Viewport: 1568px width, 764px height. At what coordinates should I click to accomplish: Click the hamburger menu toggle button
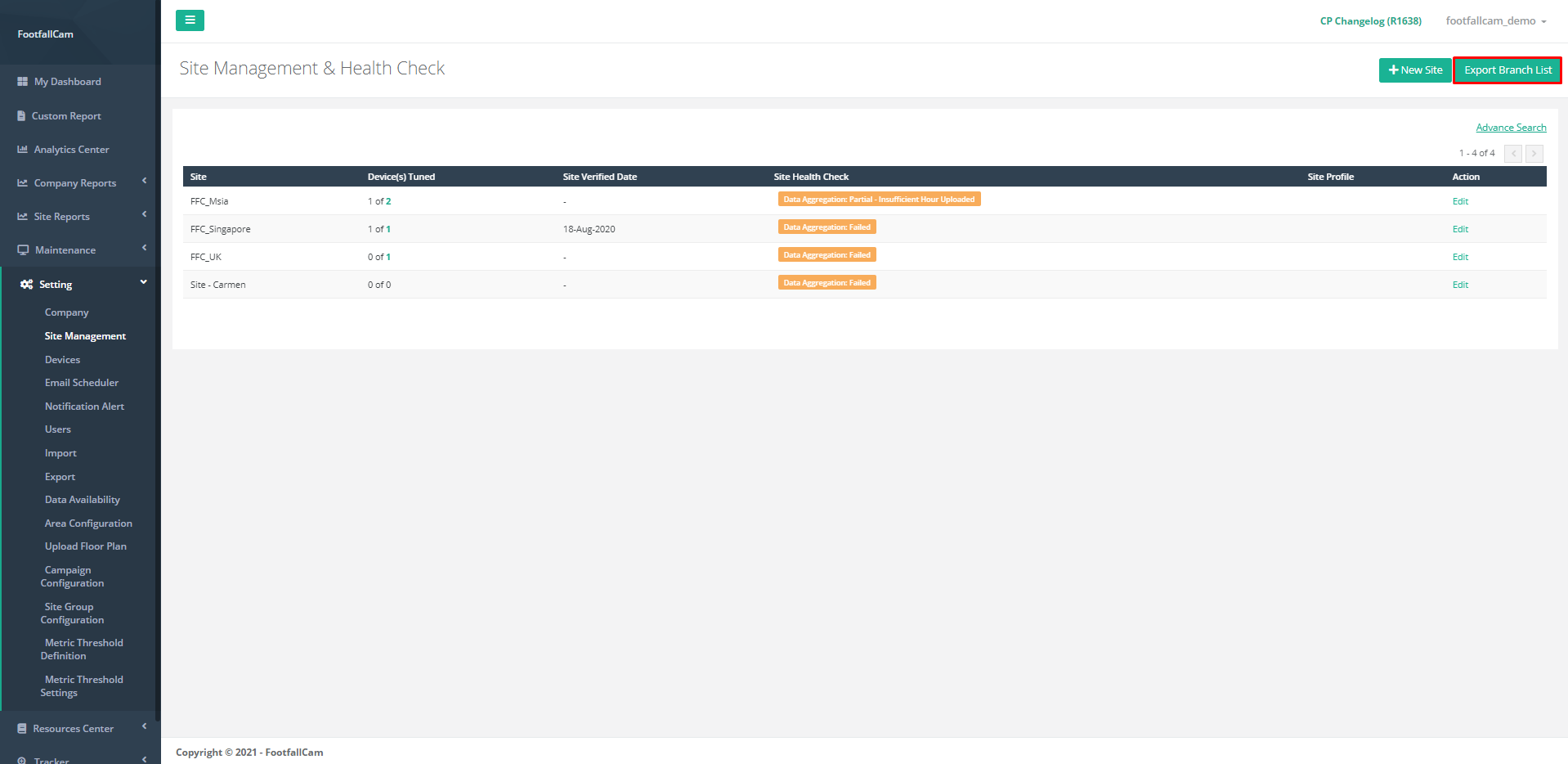point(190,20)
